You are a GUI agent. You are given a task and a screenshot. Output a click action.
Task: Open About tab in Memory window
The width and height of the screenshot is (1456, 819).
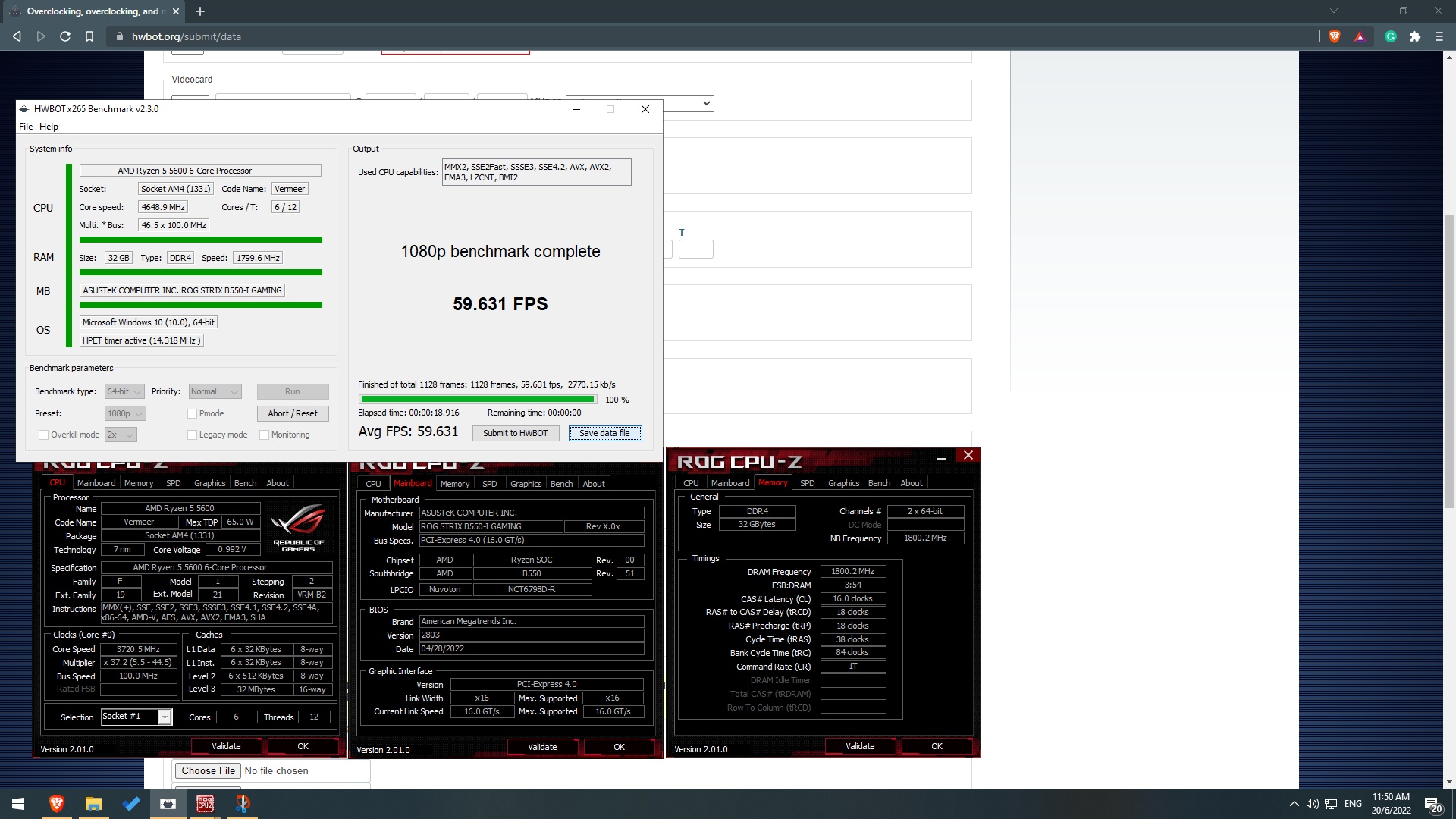[912, 483]
